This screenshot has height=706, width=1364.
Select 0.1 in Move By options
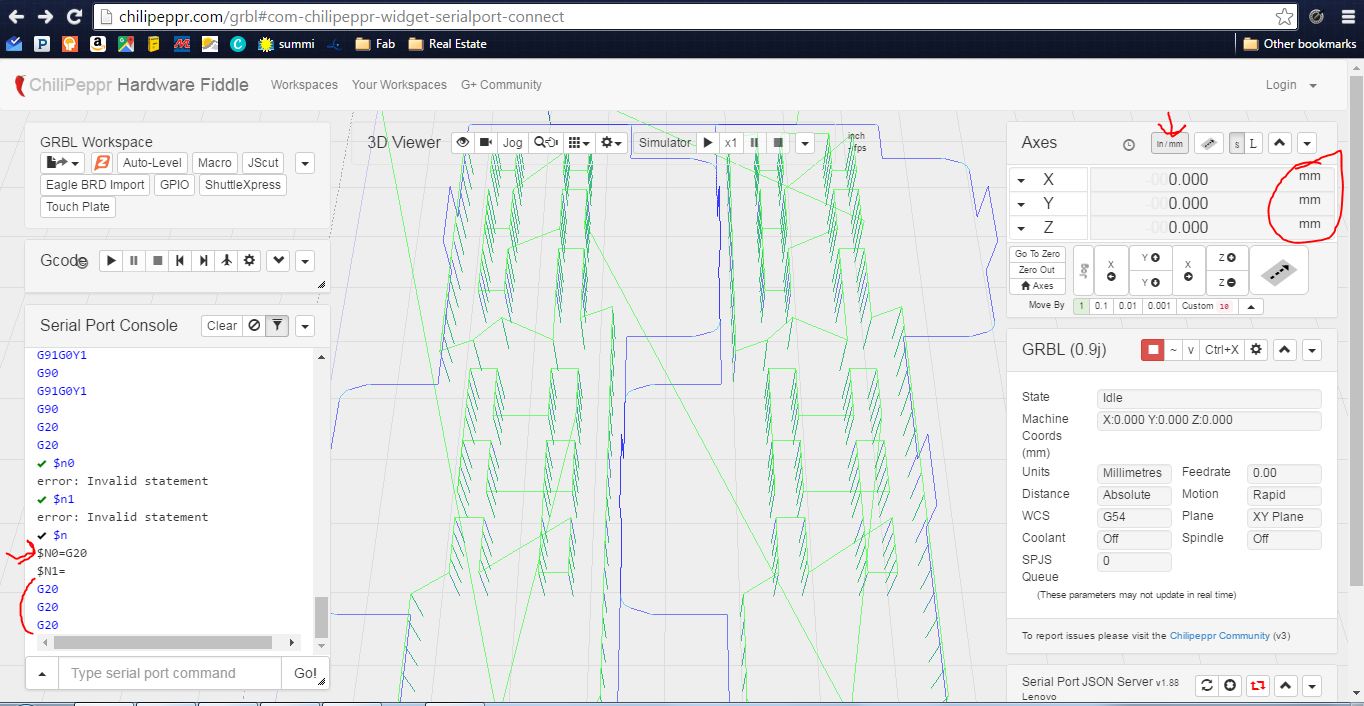(1101, 306)
